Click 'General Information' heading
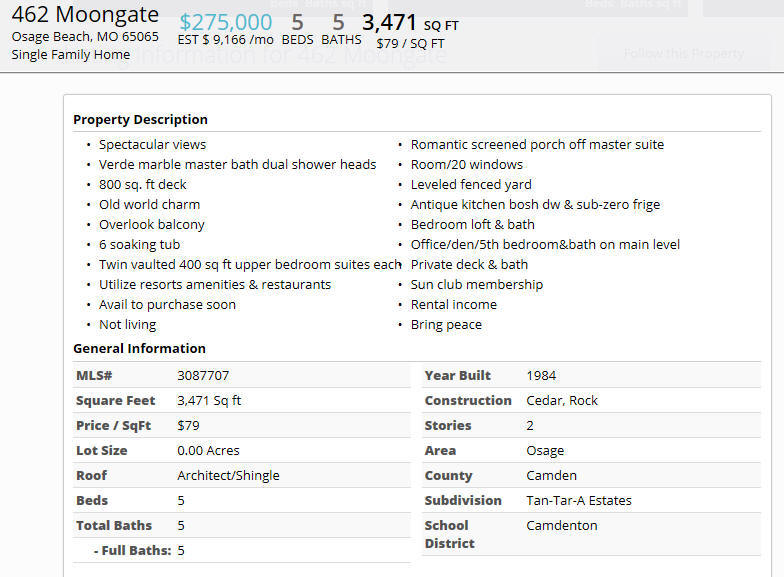This screenshot has height=577, width=784. click(140, 348)
